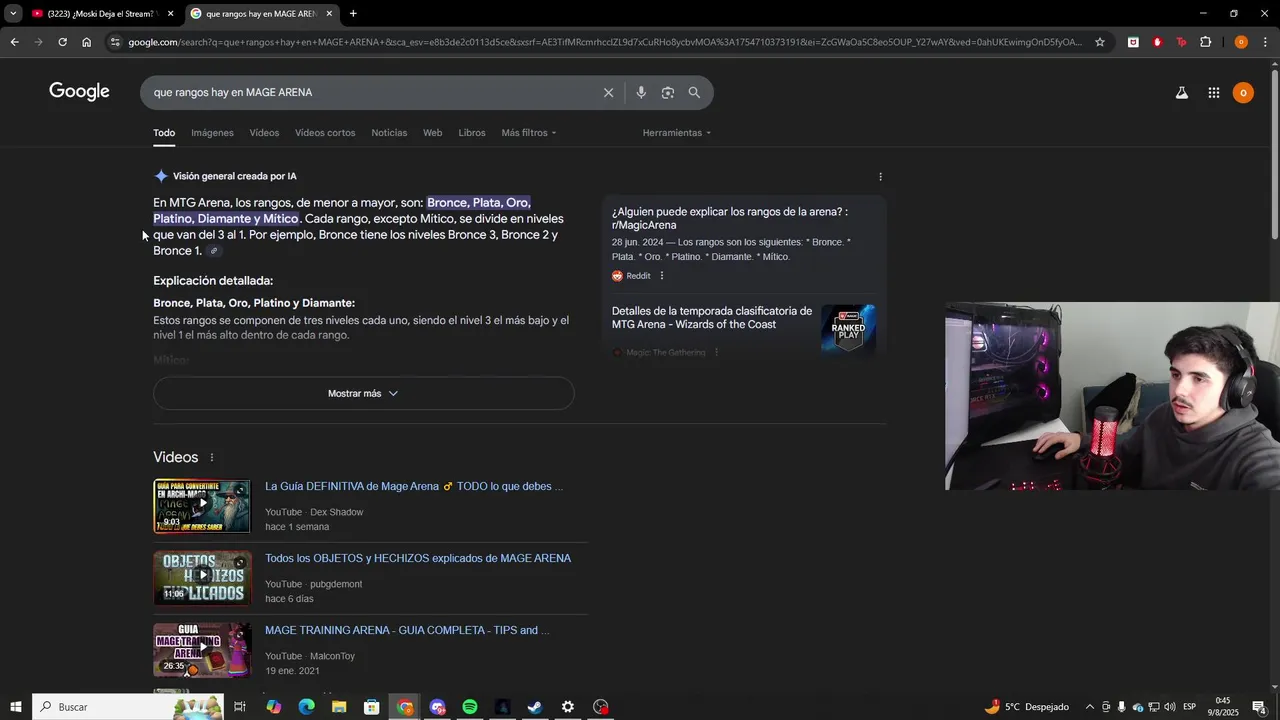
Task: Open more options for the Reddit source
Action: (x=661, y=276)
